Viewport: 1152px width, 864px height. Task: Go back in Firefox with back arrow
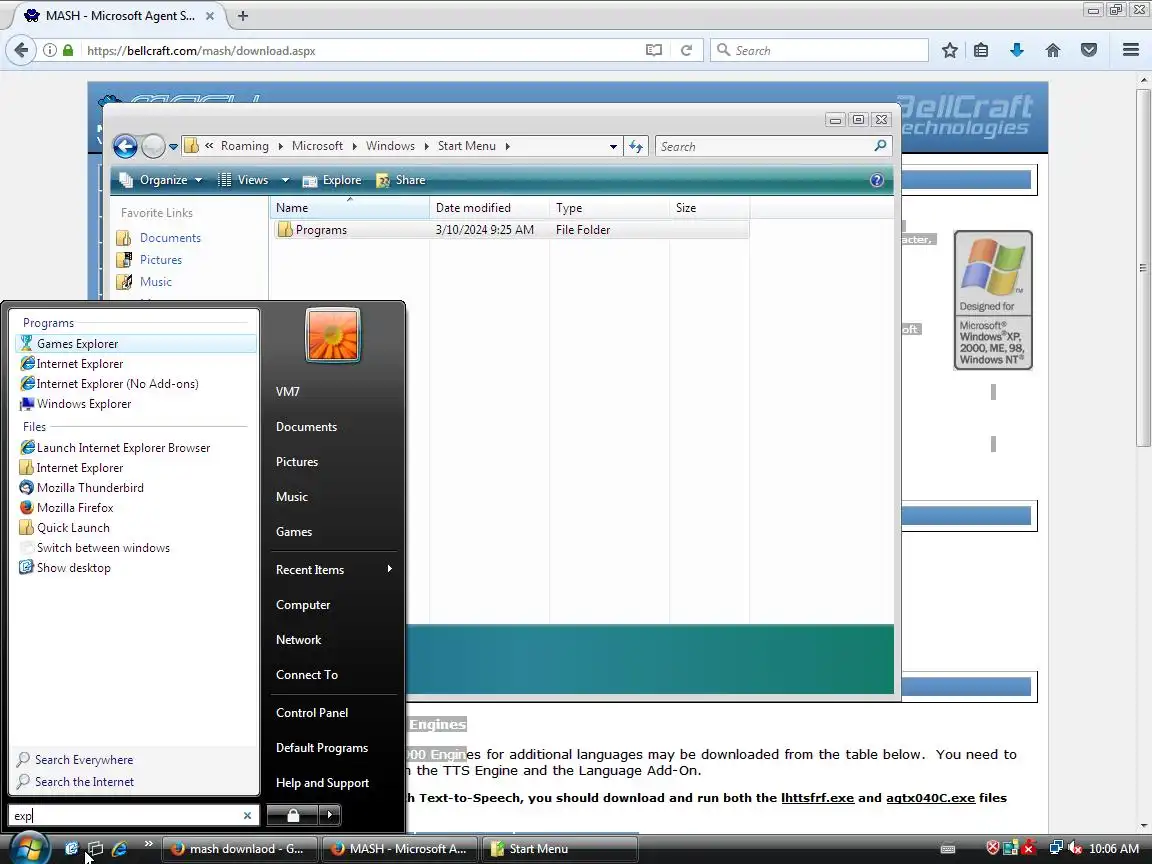tap(21, 50)
